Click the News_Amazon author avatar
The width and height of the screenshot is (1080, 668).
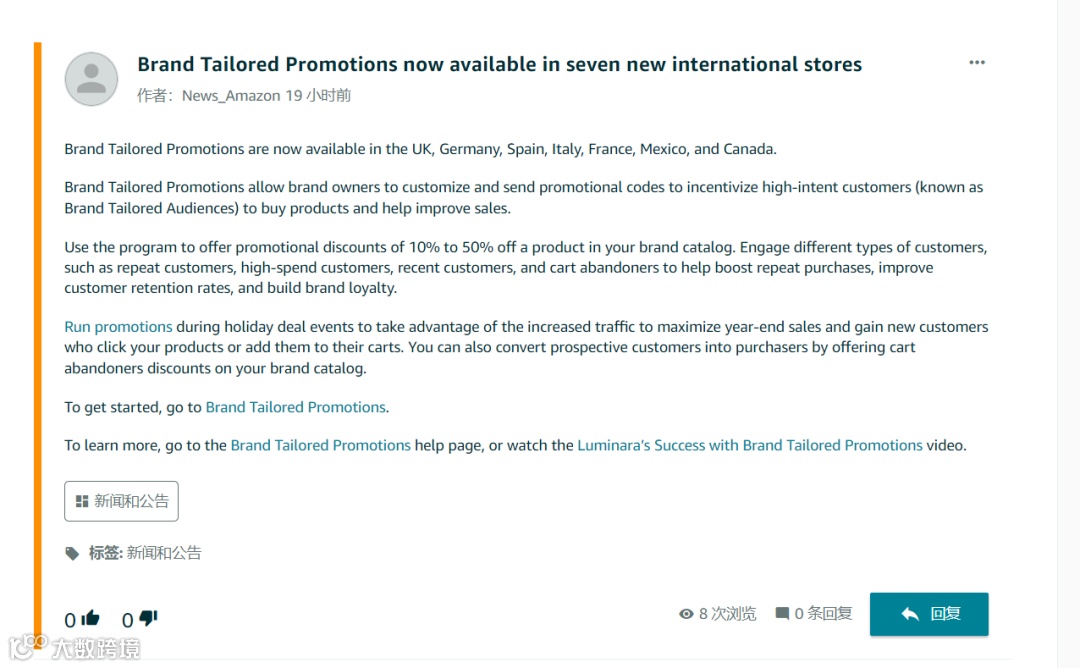[91, 79]
